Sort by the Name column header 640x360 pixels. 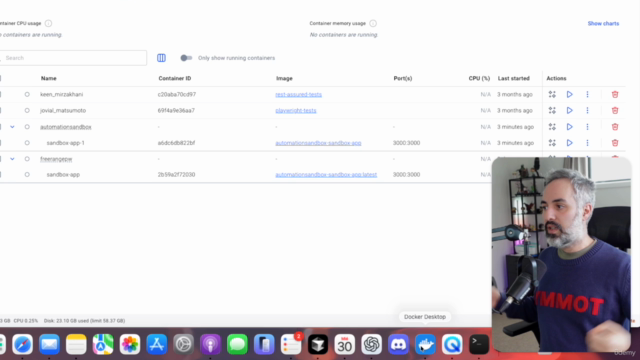pyautogui.click(x=49, y=78)
